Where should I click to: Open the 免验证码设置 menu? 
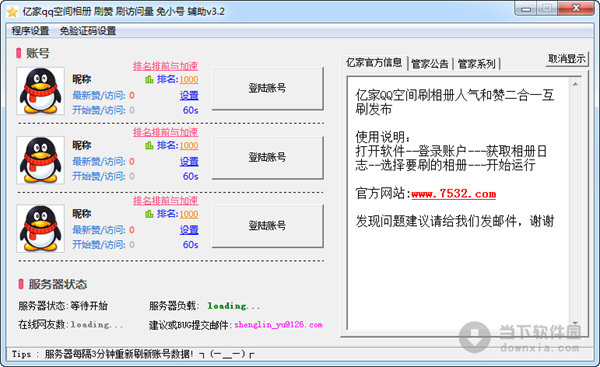[88, 31]
